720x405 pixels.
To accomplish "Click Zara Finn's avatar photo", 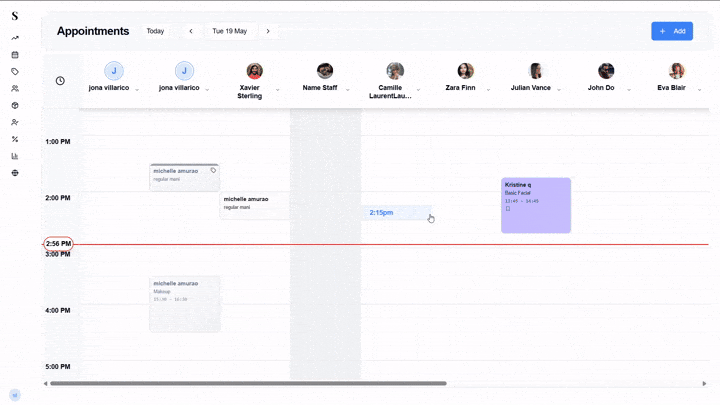I will (x=465, y=71).
